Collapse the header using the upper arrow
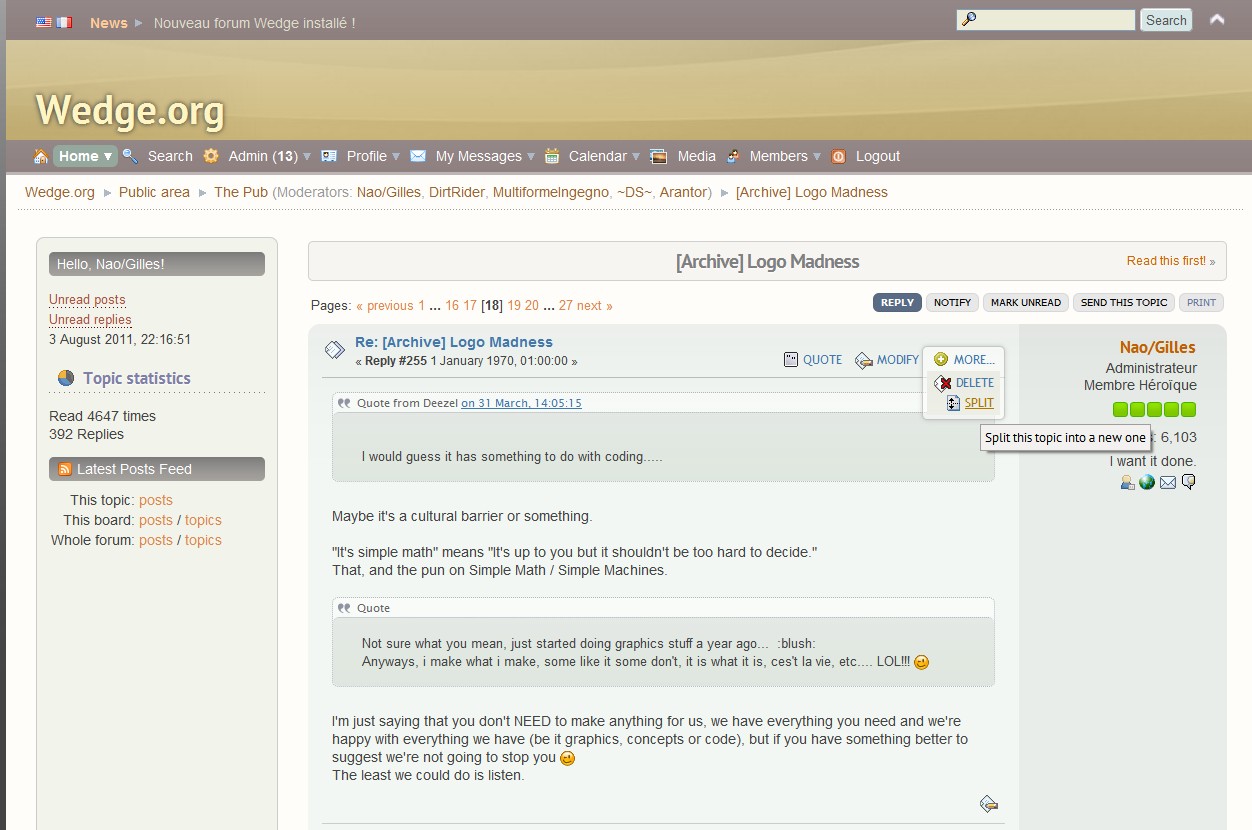This screenshot has width=1252, height=830. click(1217, 19)
